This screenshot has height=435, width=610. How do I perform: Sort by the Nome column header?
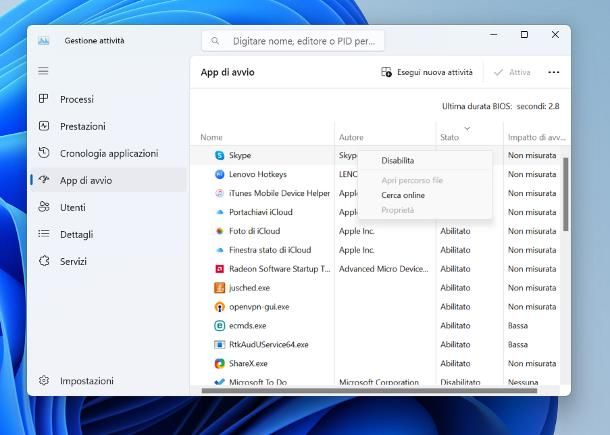click(x=211, y=137)
